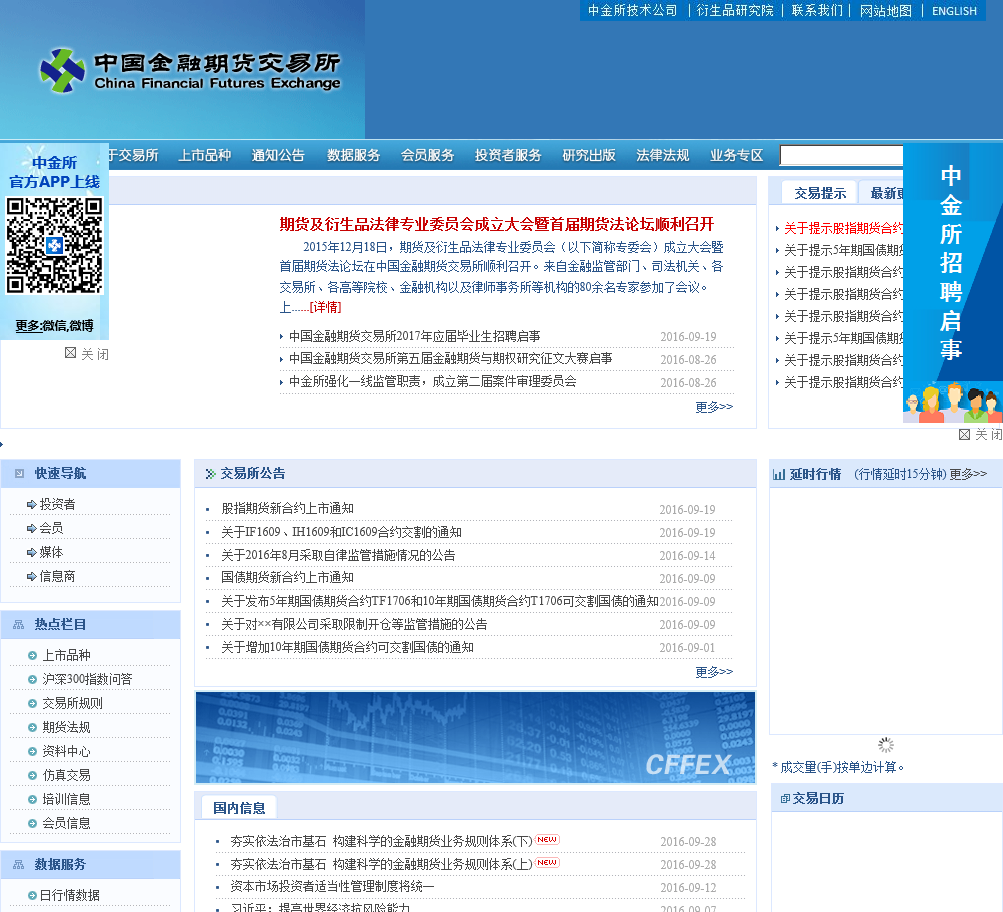Open 网站地图 top link
Viewport: 1003px width, 912px height.
(x=886, y=11)
